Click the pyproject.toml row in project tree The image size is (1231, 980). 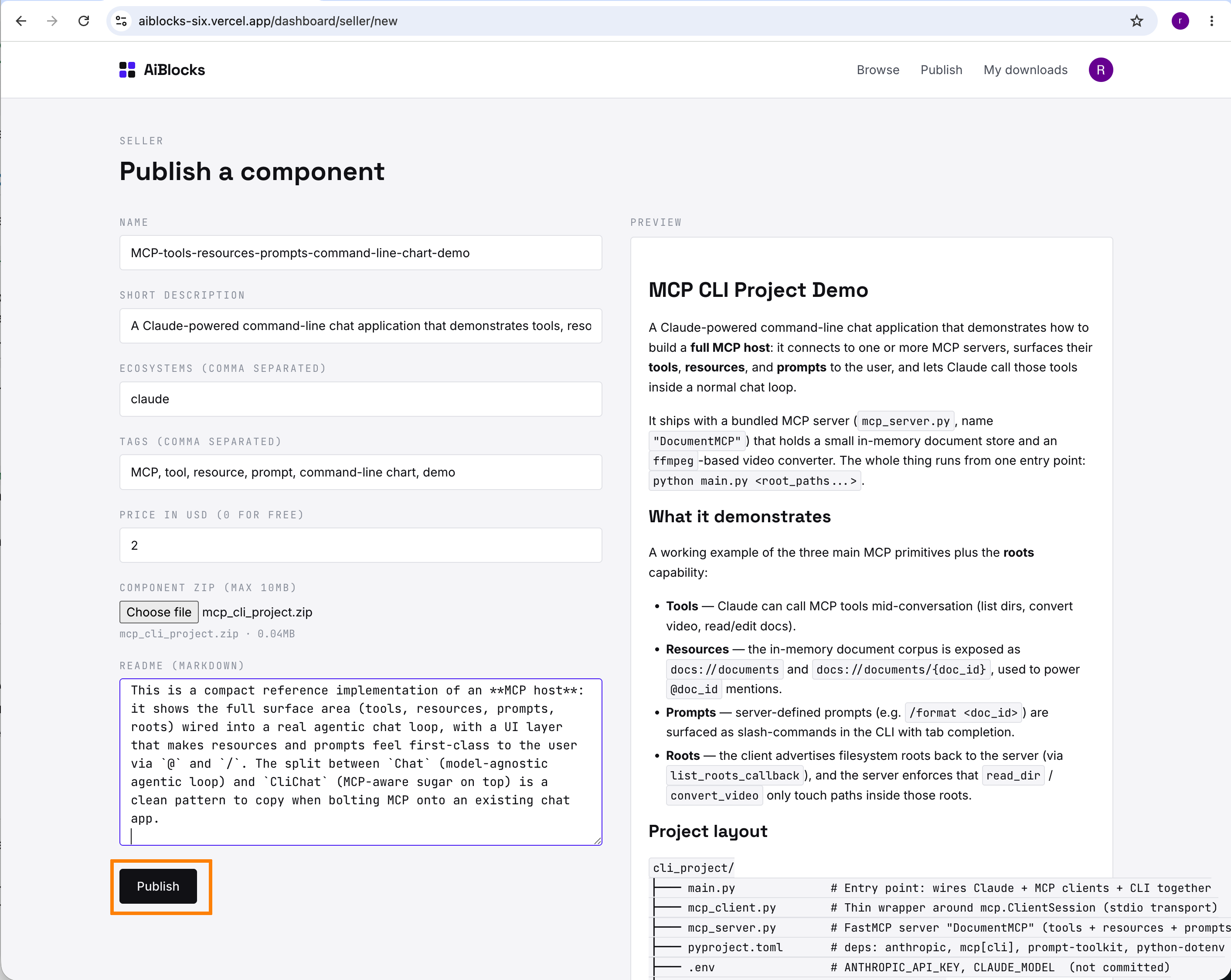click(939, 947)
